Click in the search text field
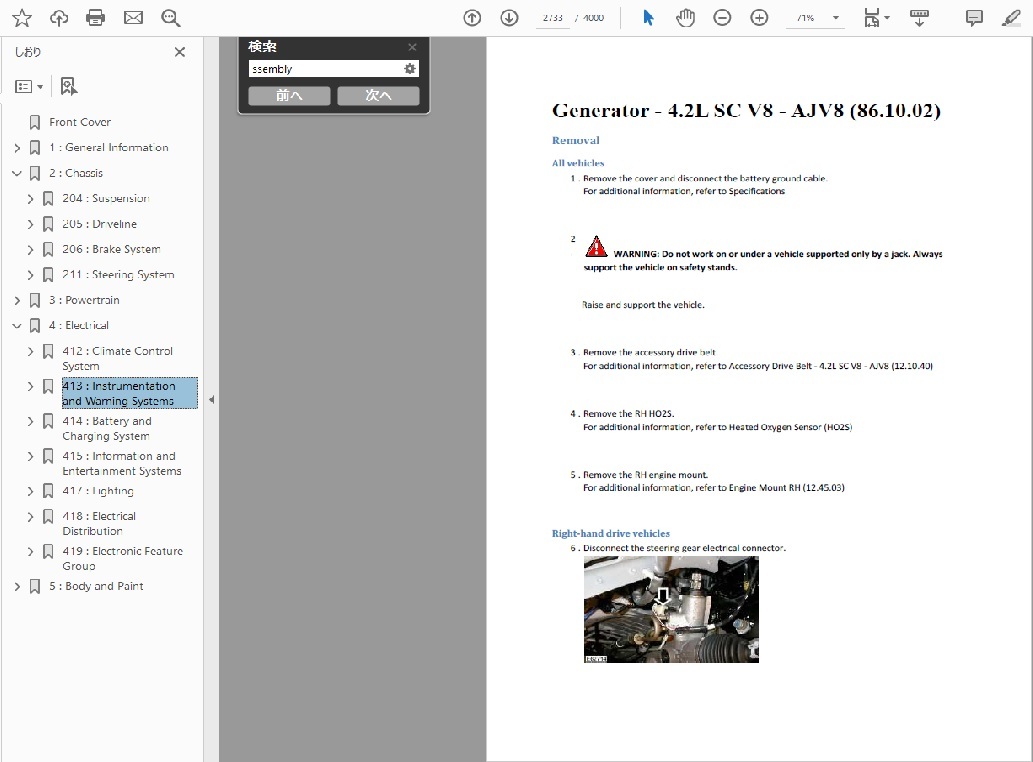 point(326,68)
